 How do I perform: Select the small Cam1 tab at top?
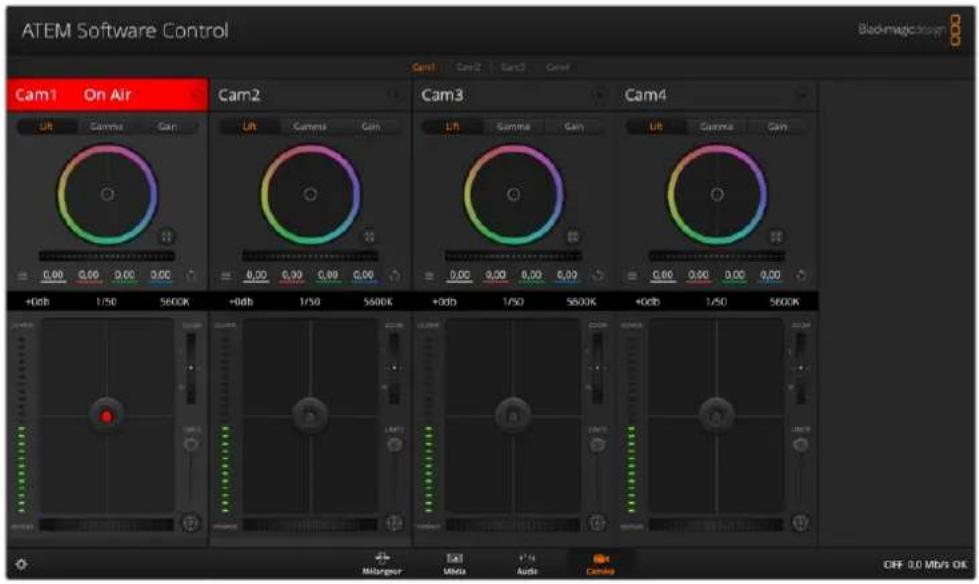[424, 67]
